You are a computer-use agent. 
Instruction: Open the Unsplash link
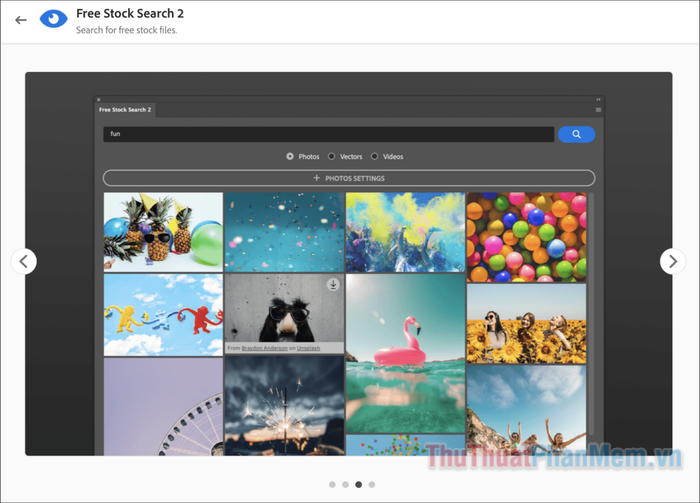(x=308, y=348)
